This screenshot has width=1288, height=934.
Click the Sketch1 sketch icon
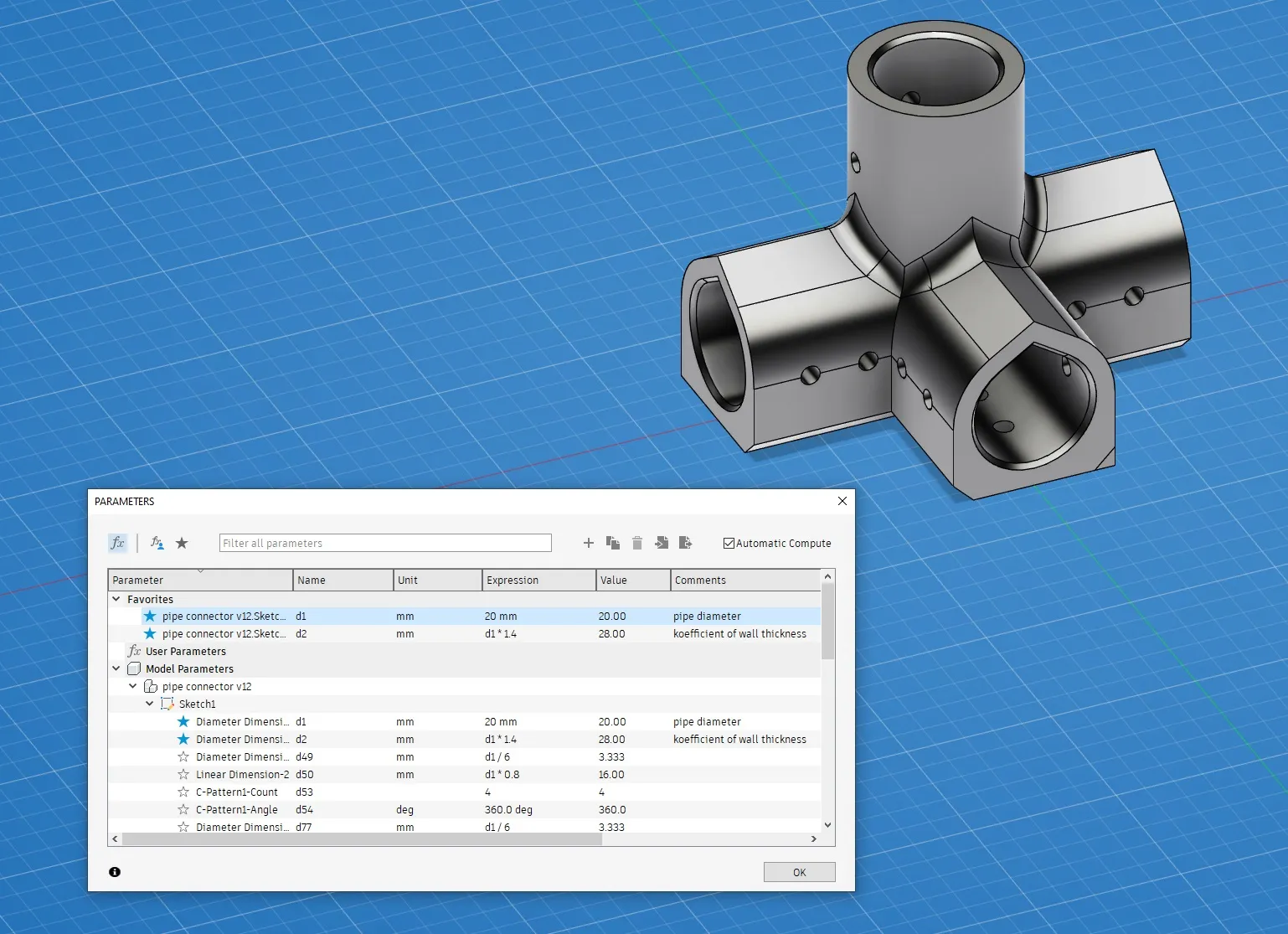click(x=167, y=704)
